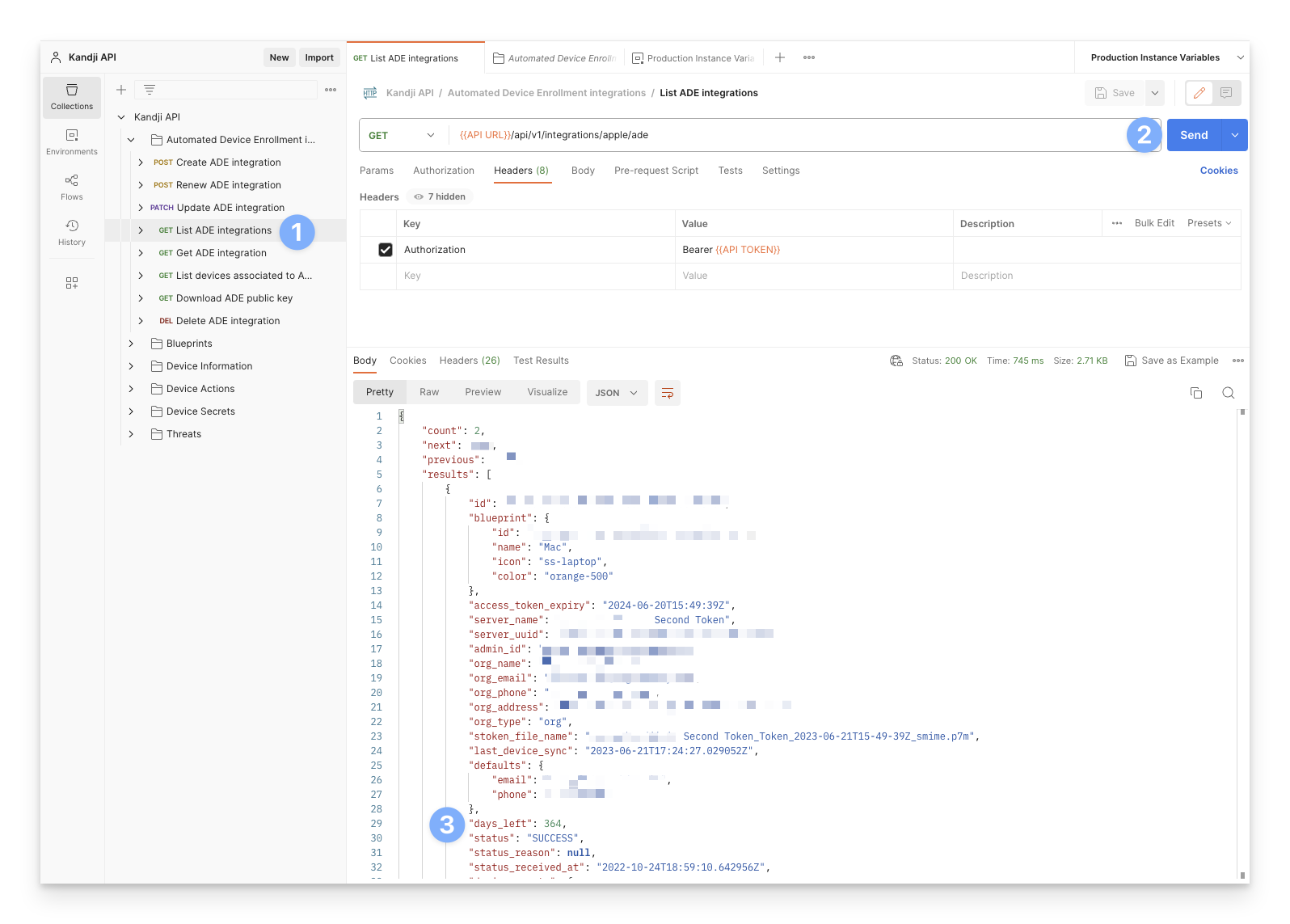Show the 7 hidden headers
1290x924 pixels.
tap(440, 196)
